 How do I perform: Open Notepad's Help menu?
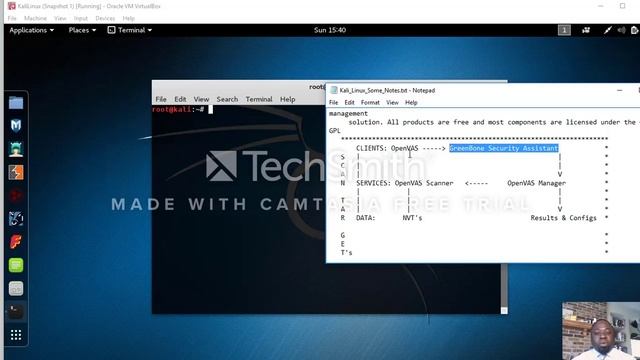tap(411, 103)
